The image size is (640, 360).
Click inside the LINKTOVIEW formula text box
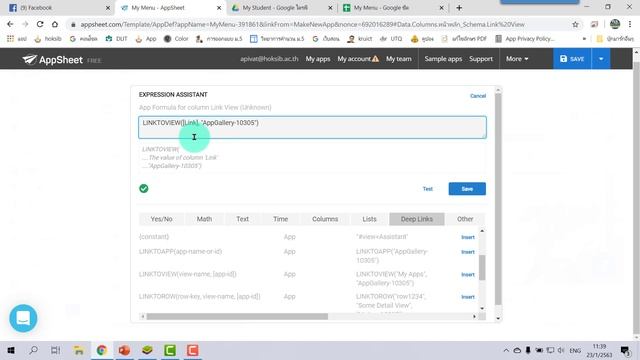point(312,127)
